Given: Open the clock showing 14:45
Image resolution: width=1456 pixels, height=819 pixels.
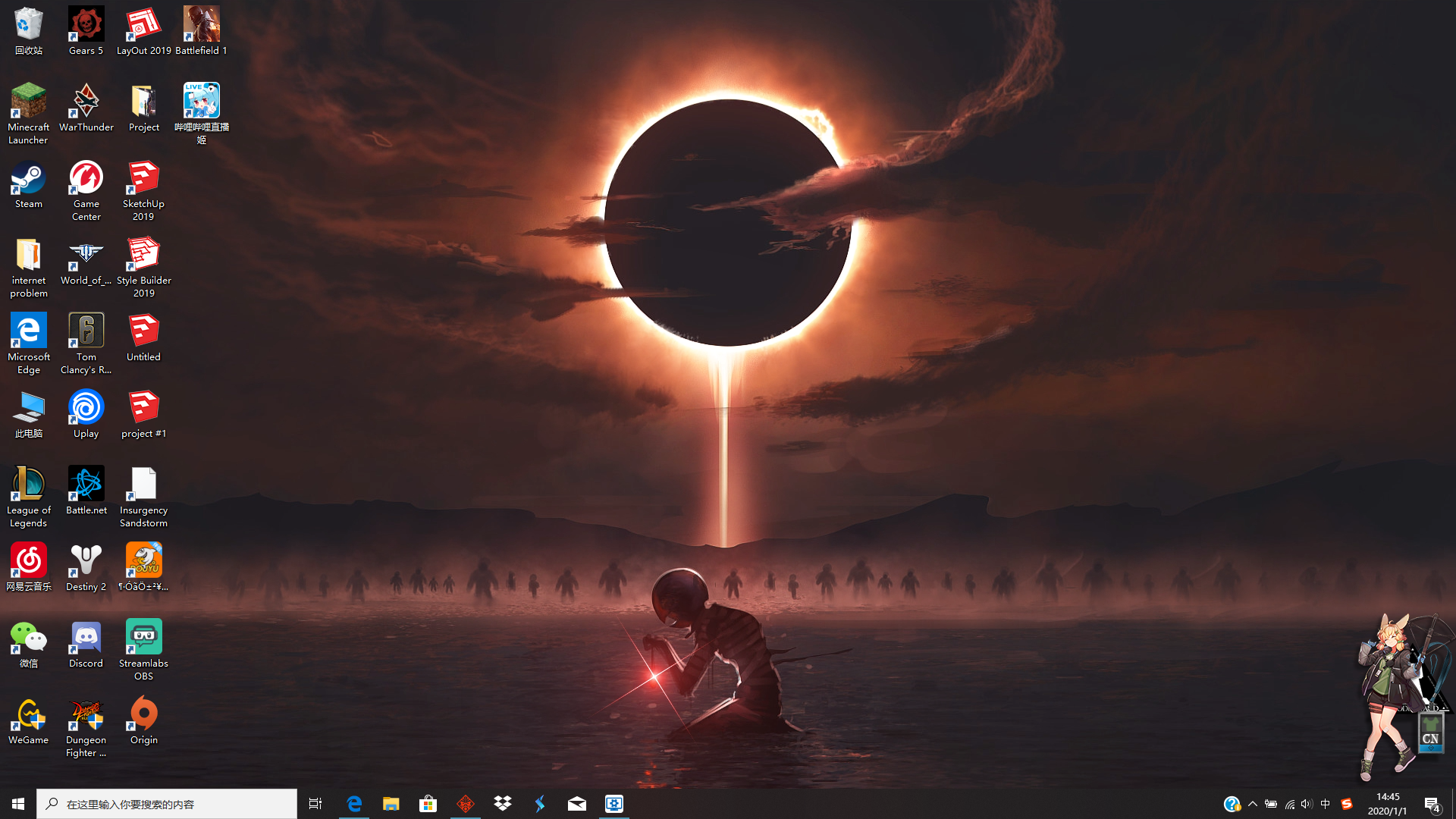Looking at the screenshot, I should (1388, 804).
